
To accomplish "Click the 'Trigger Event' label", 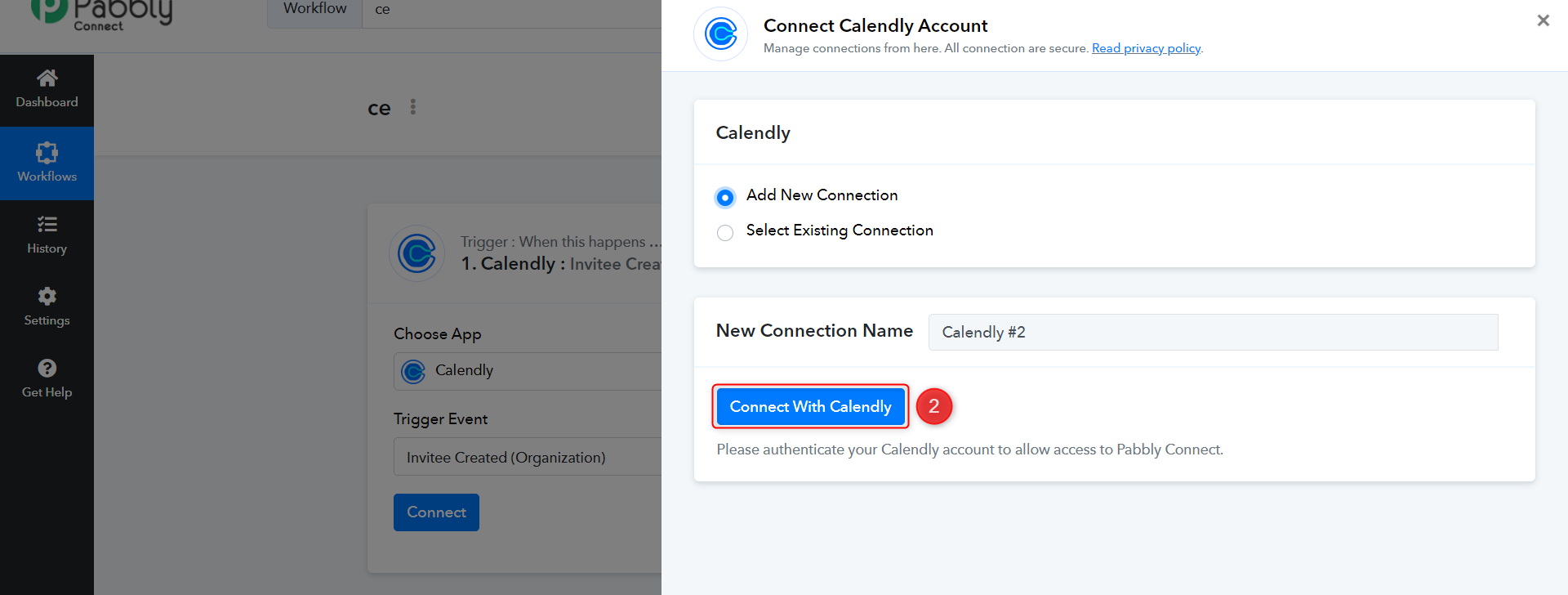I will point(440,419).
